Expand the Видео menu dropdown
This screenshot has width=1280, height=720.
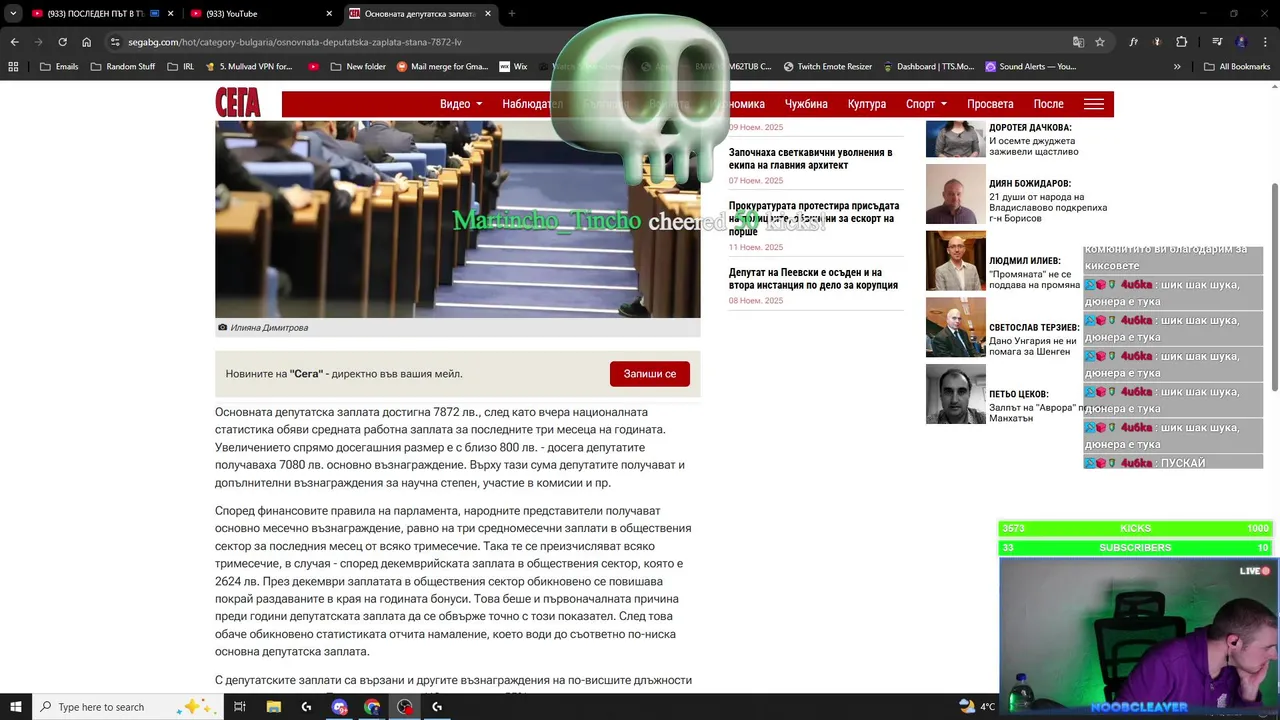pyautogui.click(x=461, y=104)
